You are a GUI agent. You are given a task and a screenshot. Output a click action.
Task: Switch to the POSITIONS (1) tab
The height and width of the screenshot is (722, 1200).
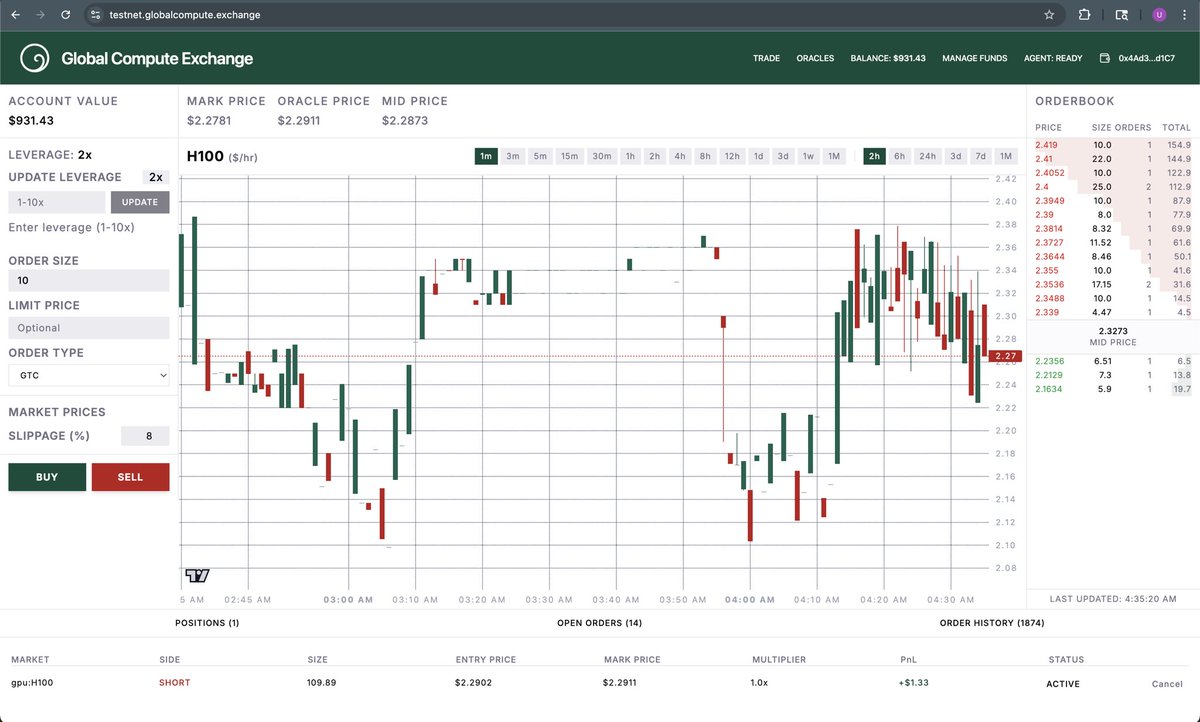[207, 623]
